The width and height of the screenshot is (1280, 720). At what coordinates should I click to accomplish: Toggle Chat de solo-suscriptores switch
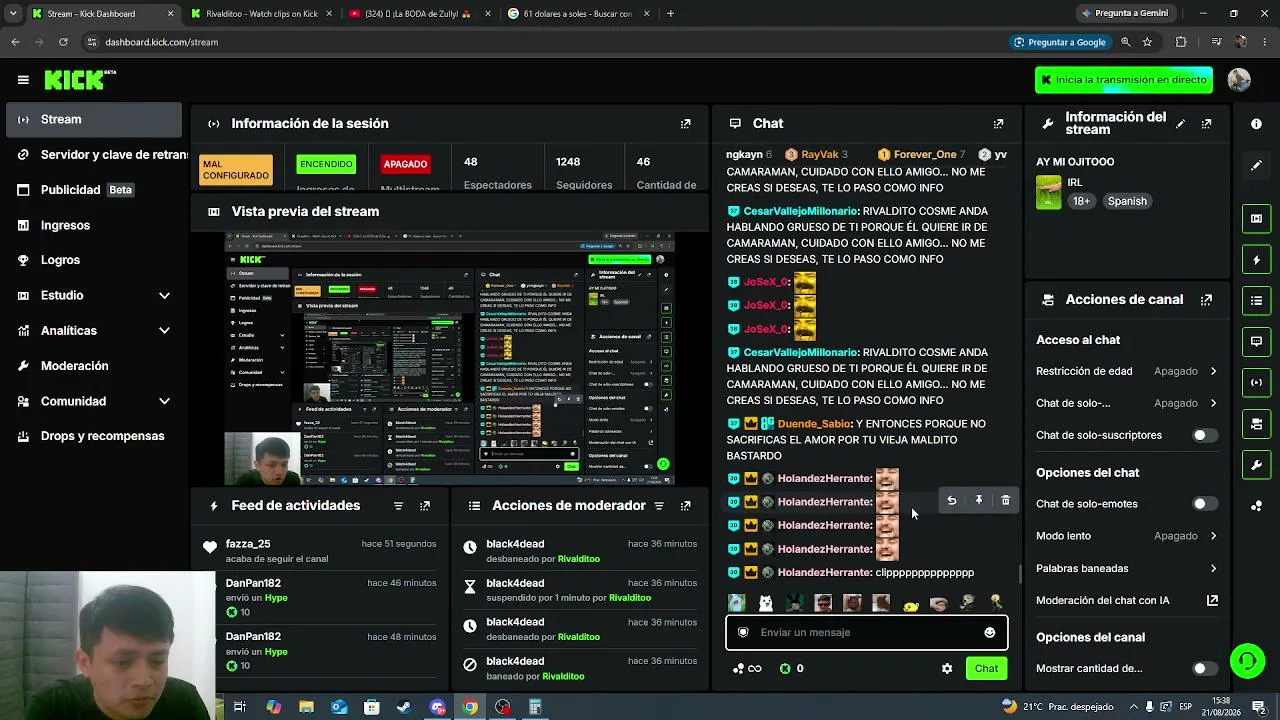click(1205, 436)
